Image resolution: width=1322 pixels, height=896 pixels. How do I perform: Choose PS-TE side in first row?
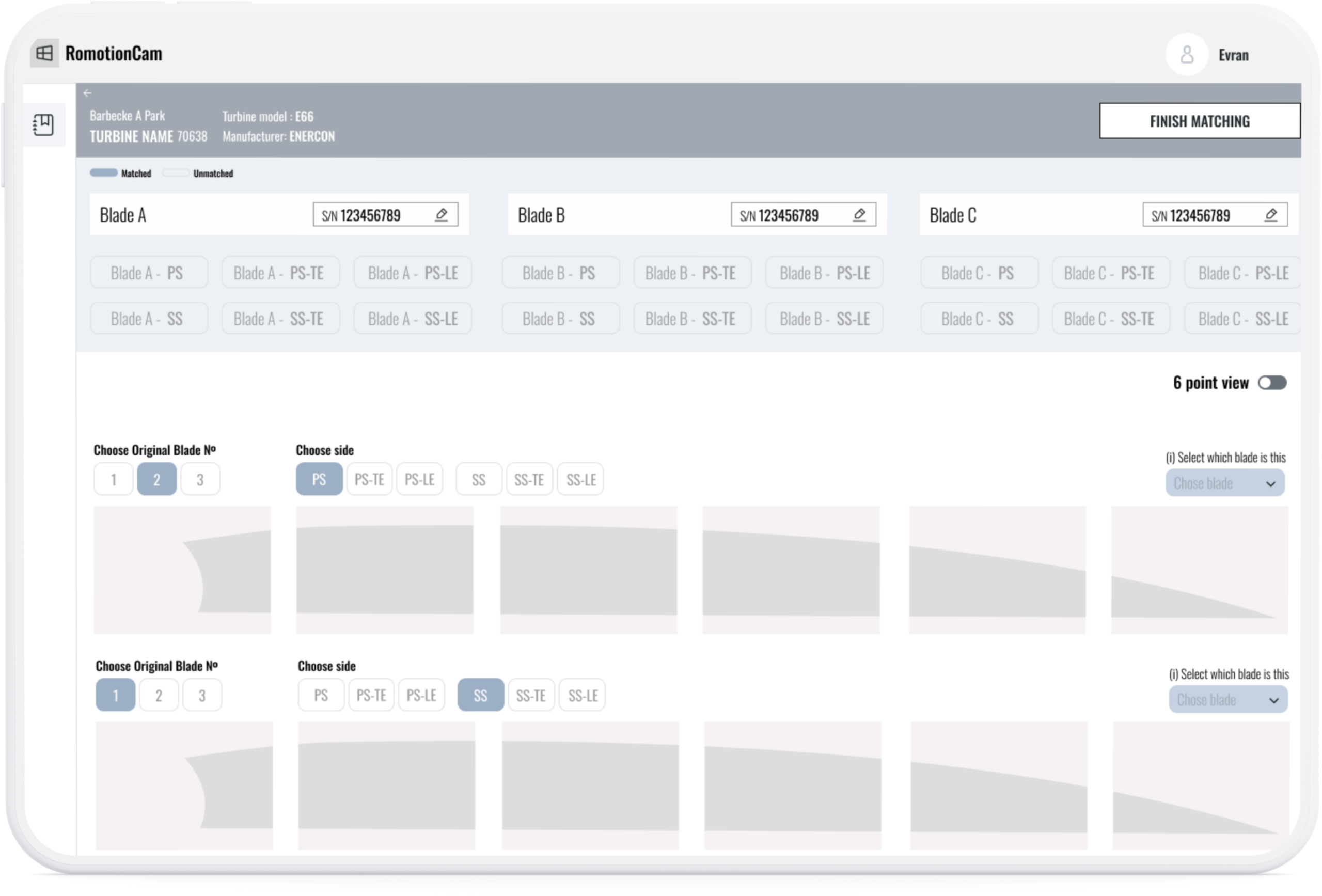click(369, 480)
